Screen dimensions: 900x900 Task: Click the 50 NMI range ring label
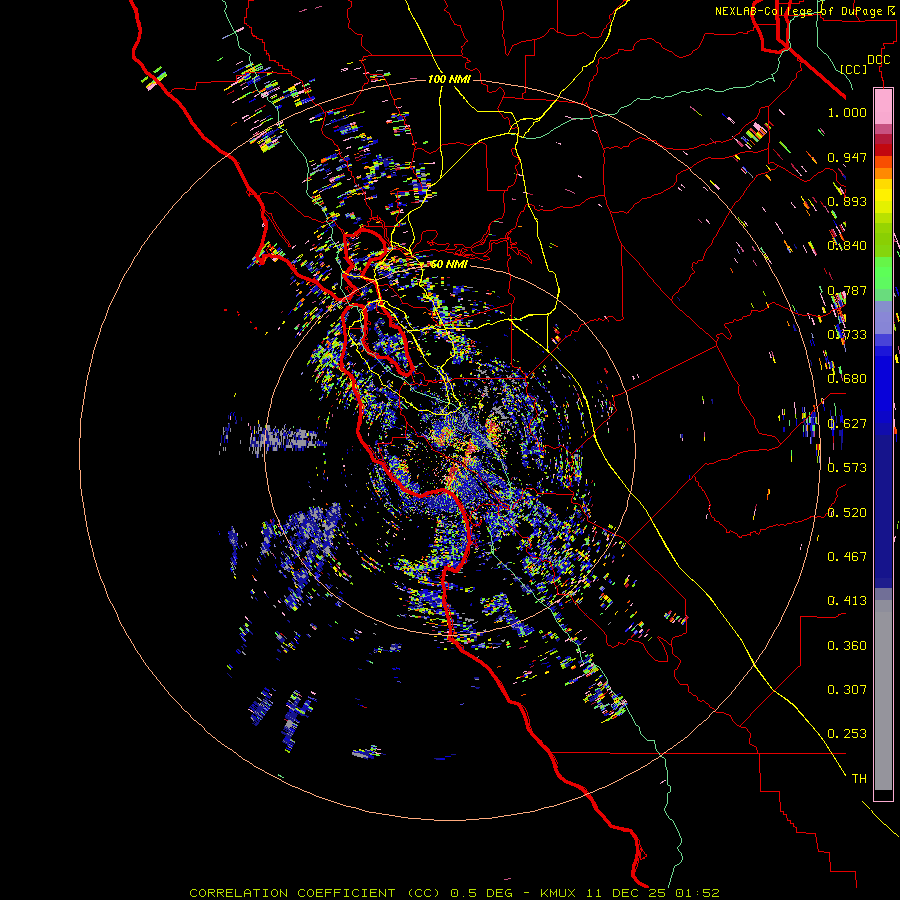[x=448, y=264]
